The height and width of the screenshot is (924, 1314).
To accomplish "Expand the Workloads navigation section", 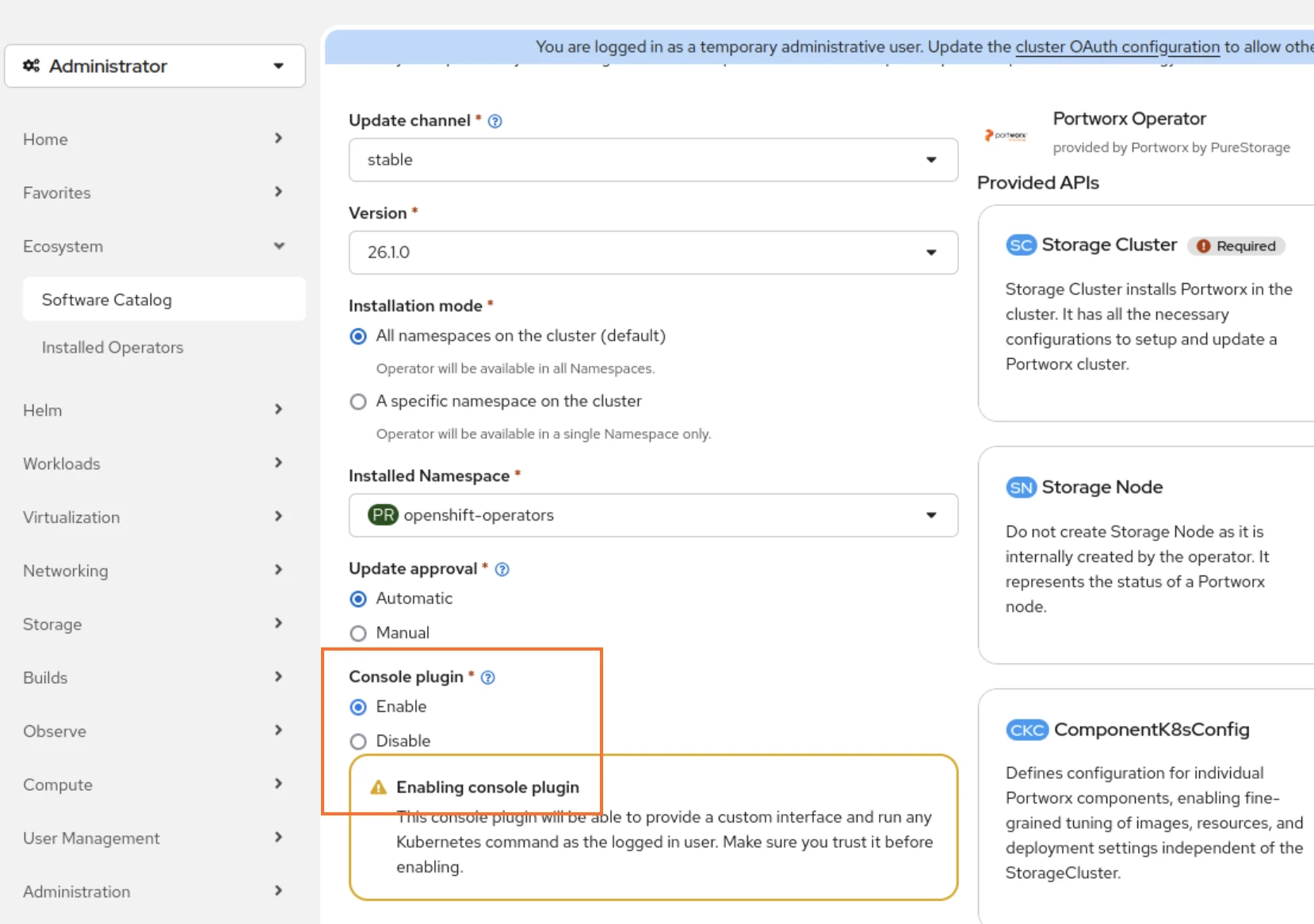I will [155, 464].
